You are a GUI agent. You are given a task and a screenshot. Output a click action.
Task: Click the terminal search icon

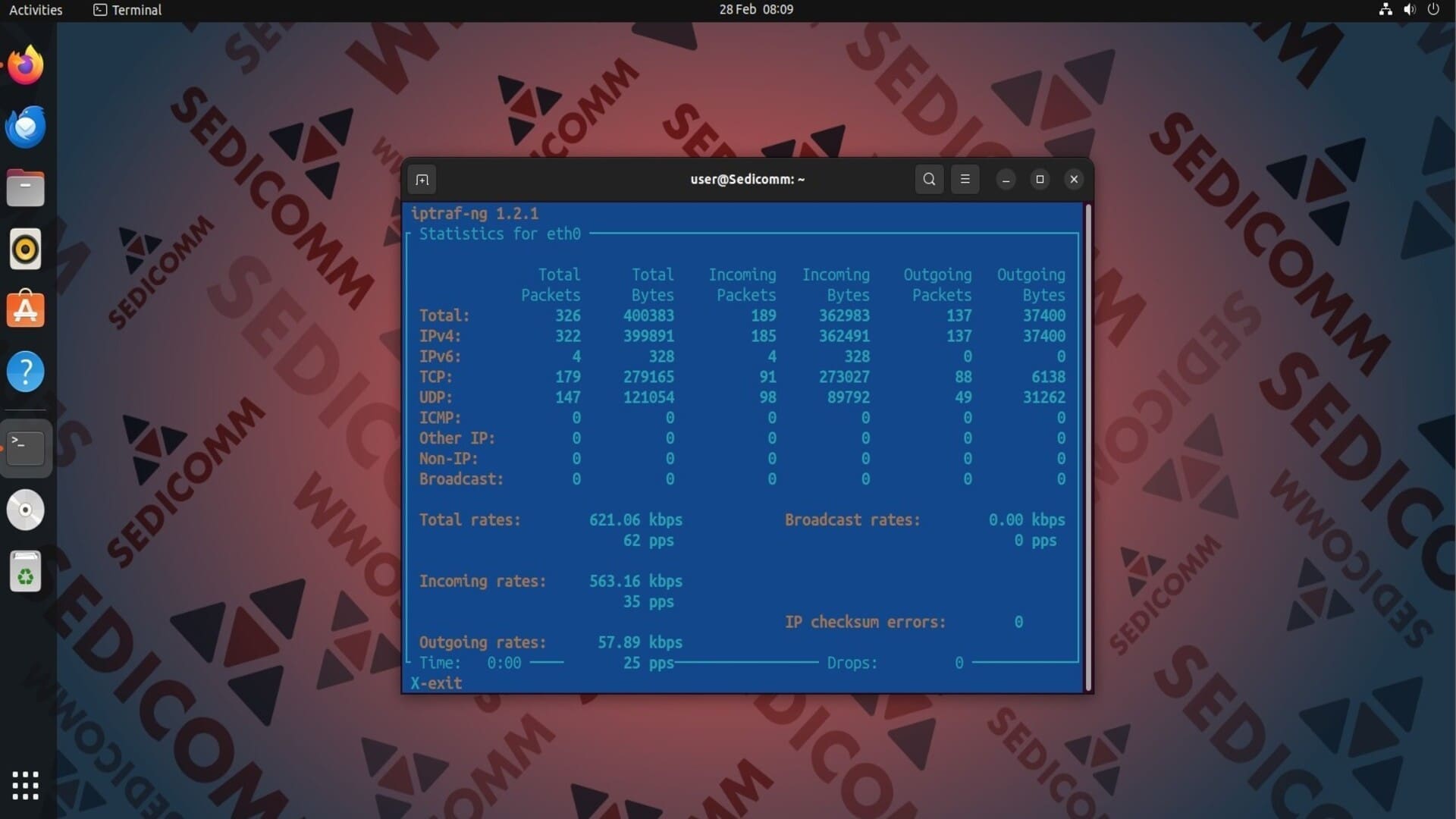[929, 180]
